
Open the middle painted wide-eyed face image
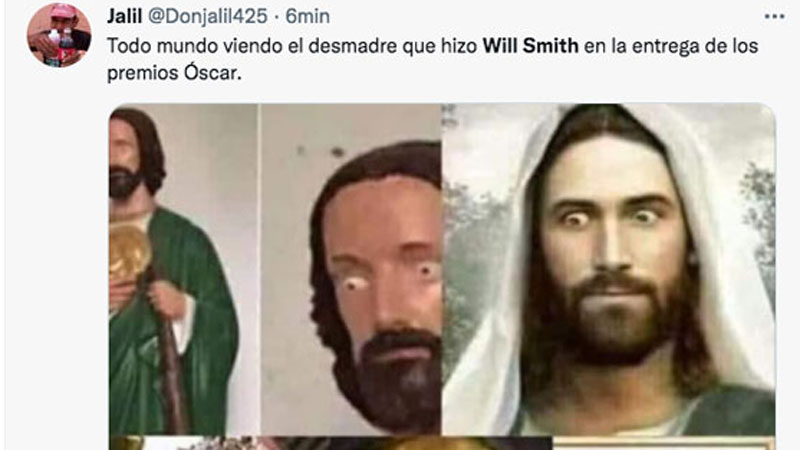point(351,269)
